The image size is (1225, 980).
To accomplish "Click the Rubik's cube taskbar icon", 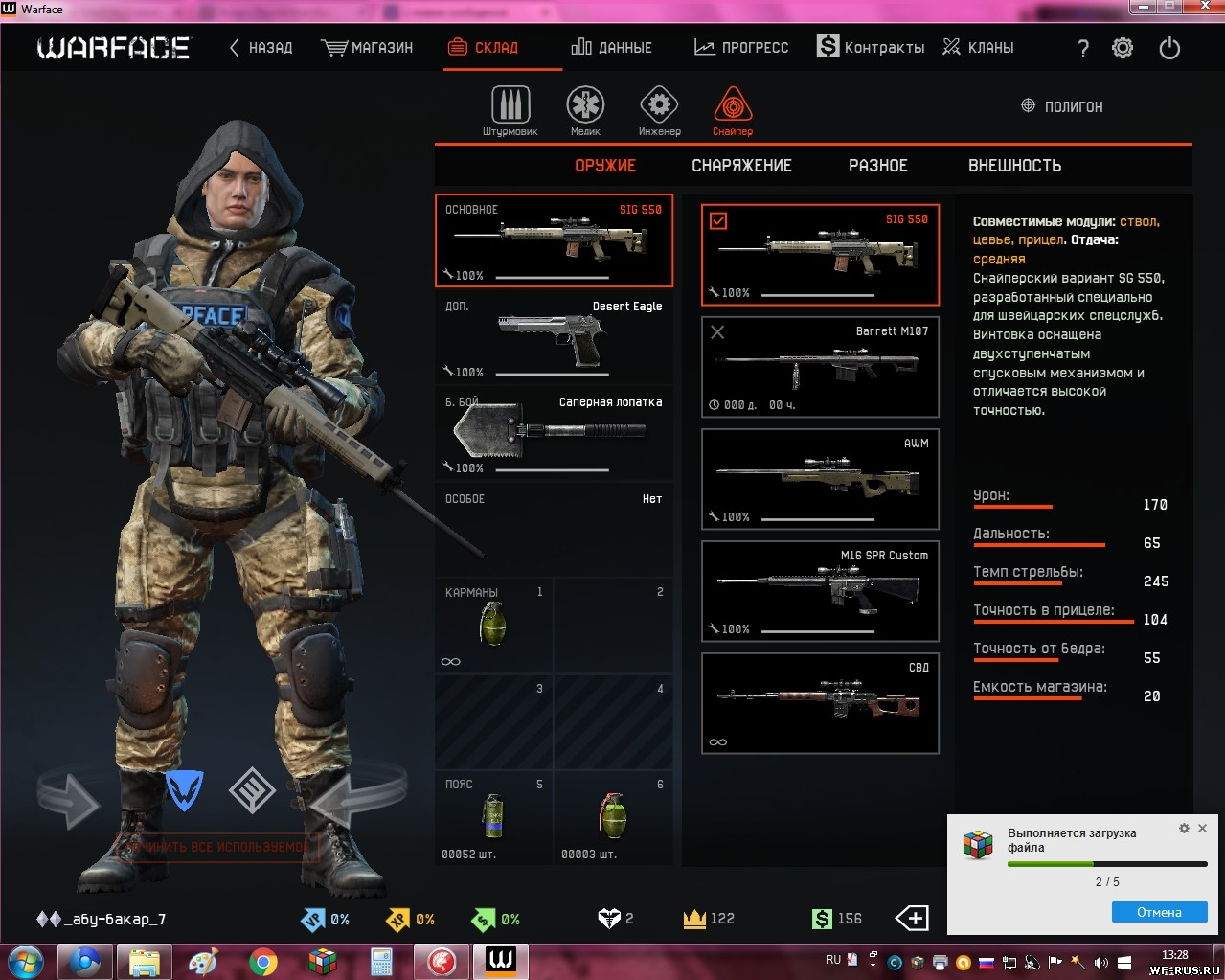I will [323, 961].
